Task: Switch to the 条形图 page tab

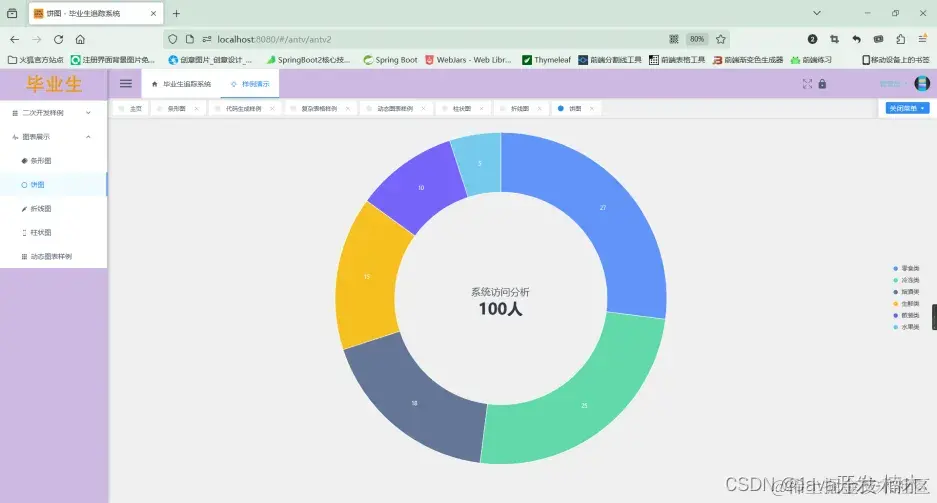Action: coord(176,109)
